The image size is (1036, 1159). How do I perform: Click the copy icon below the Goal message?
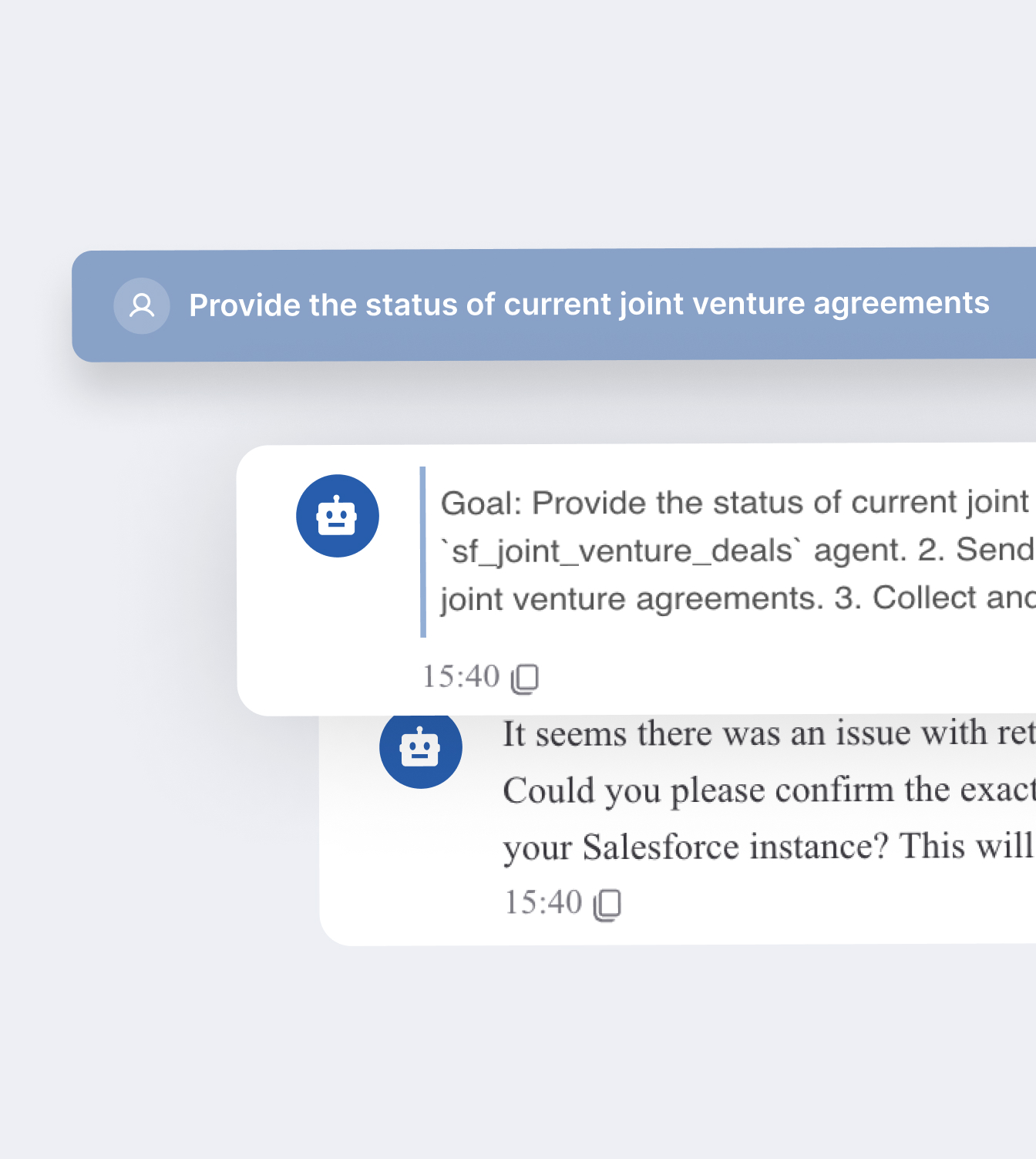526,678
